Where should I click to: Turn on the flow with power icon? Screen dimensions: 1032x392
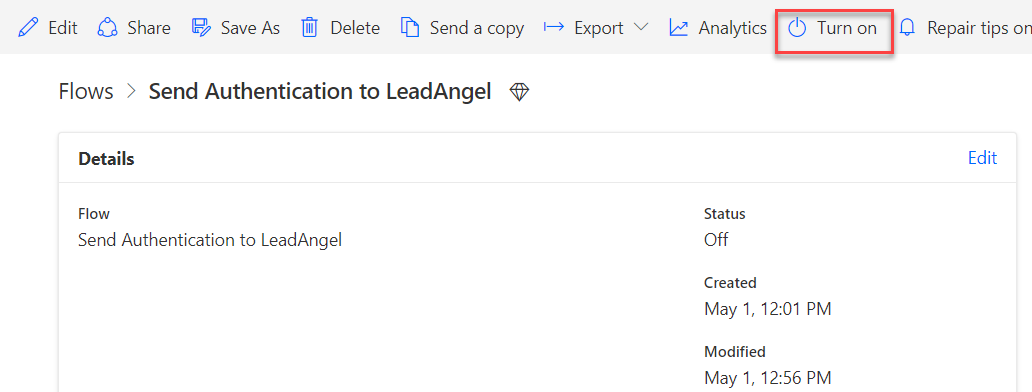coord(797,28)
